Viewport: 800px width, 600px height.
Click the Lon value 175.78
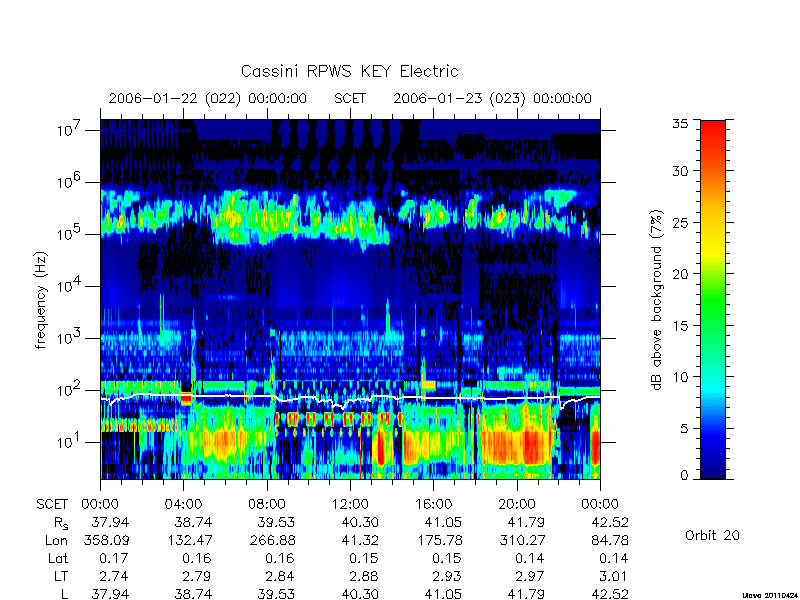point(443,540)
